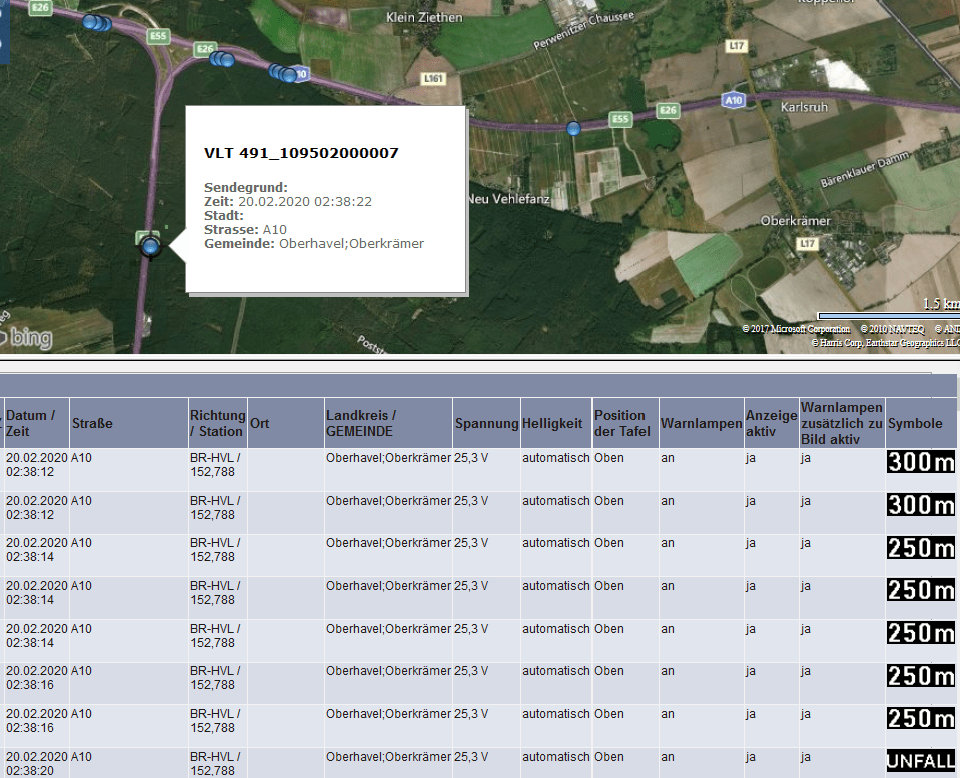Click the 300m symbol in the first table row
The width and height of the screenshot is (960, 778).
[x=920, y=462]
